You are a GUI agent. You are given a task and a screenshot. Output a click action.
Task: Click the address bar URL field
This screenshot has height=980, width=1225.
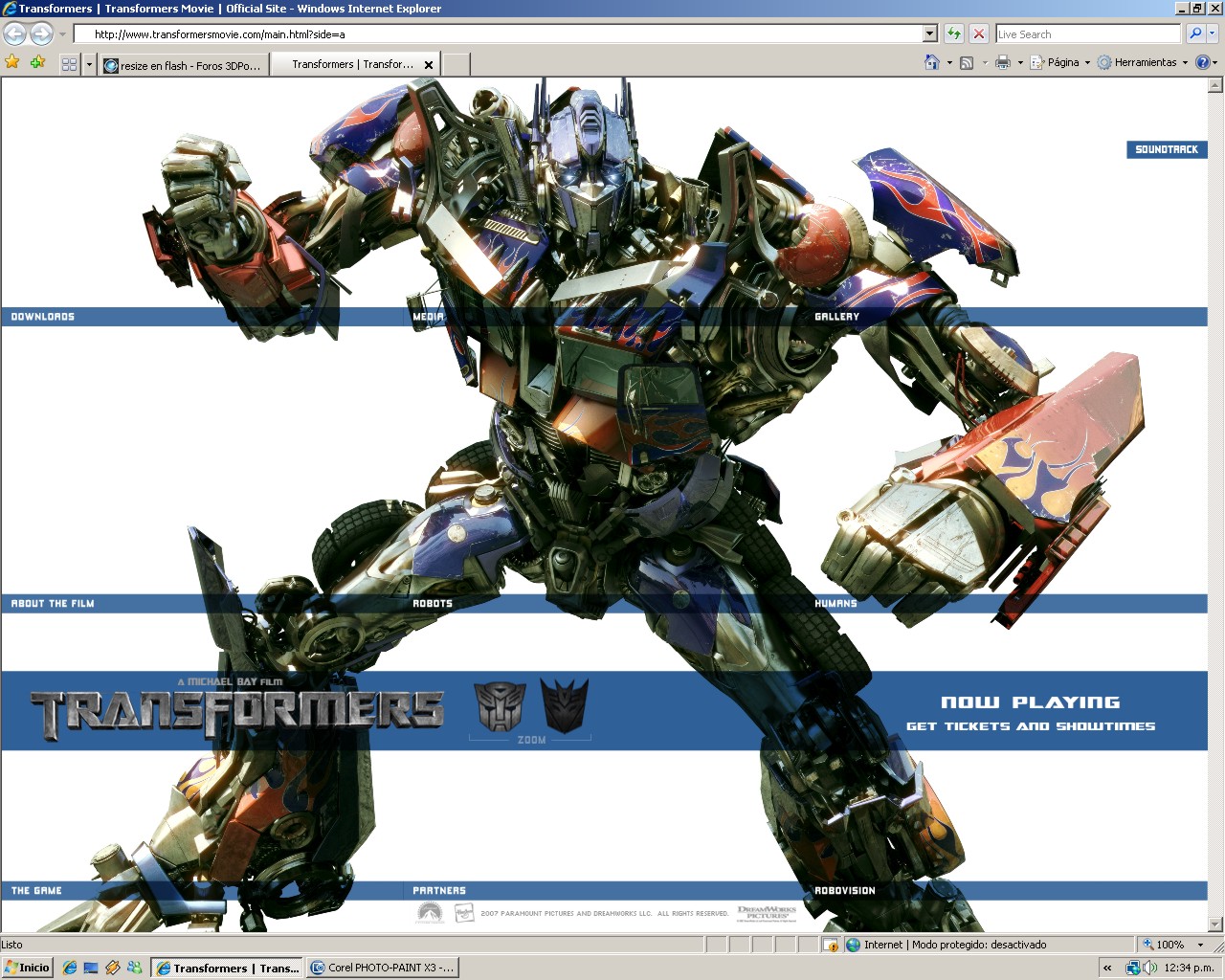point(498,34)
